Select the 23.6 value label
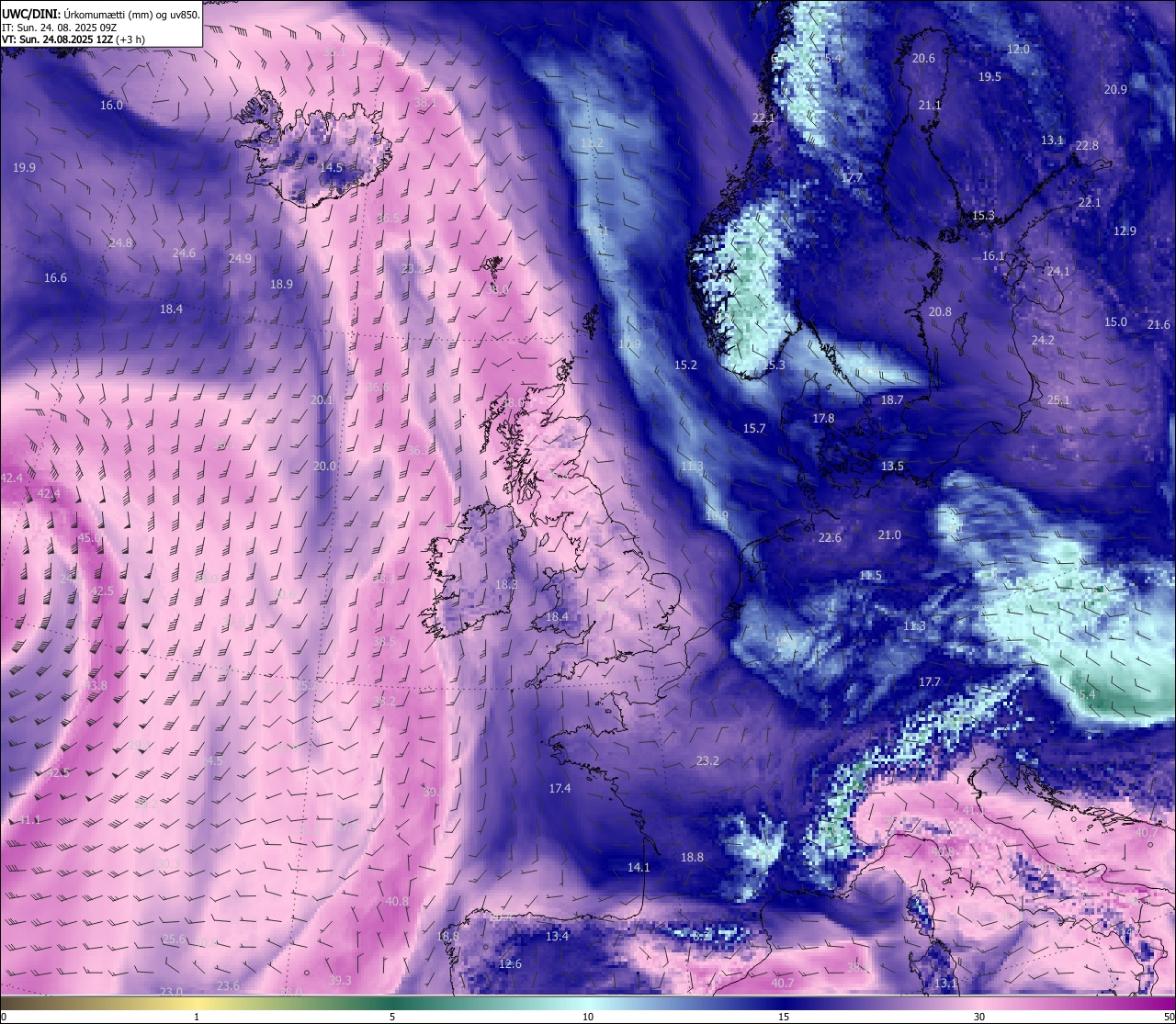1176x1024 pixels. click(228, 986)
